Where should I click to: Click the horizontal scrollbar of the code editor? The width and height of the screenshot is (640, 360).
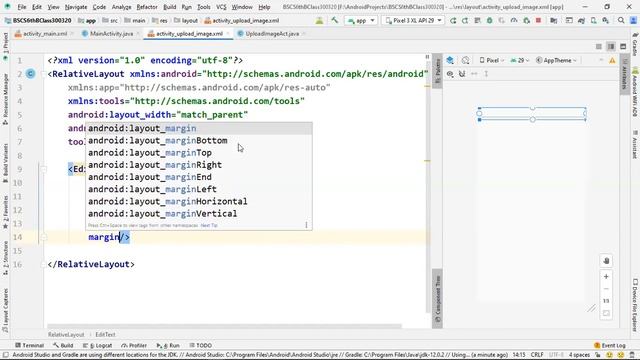point(224,326)
